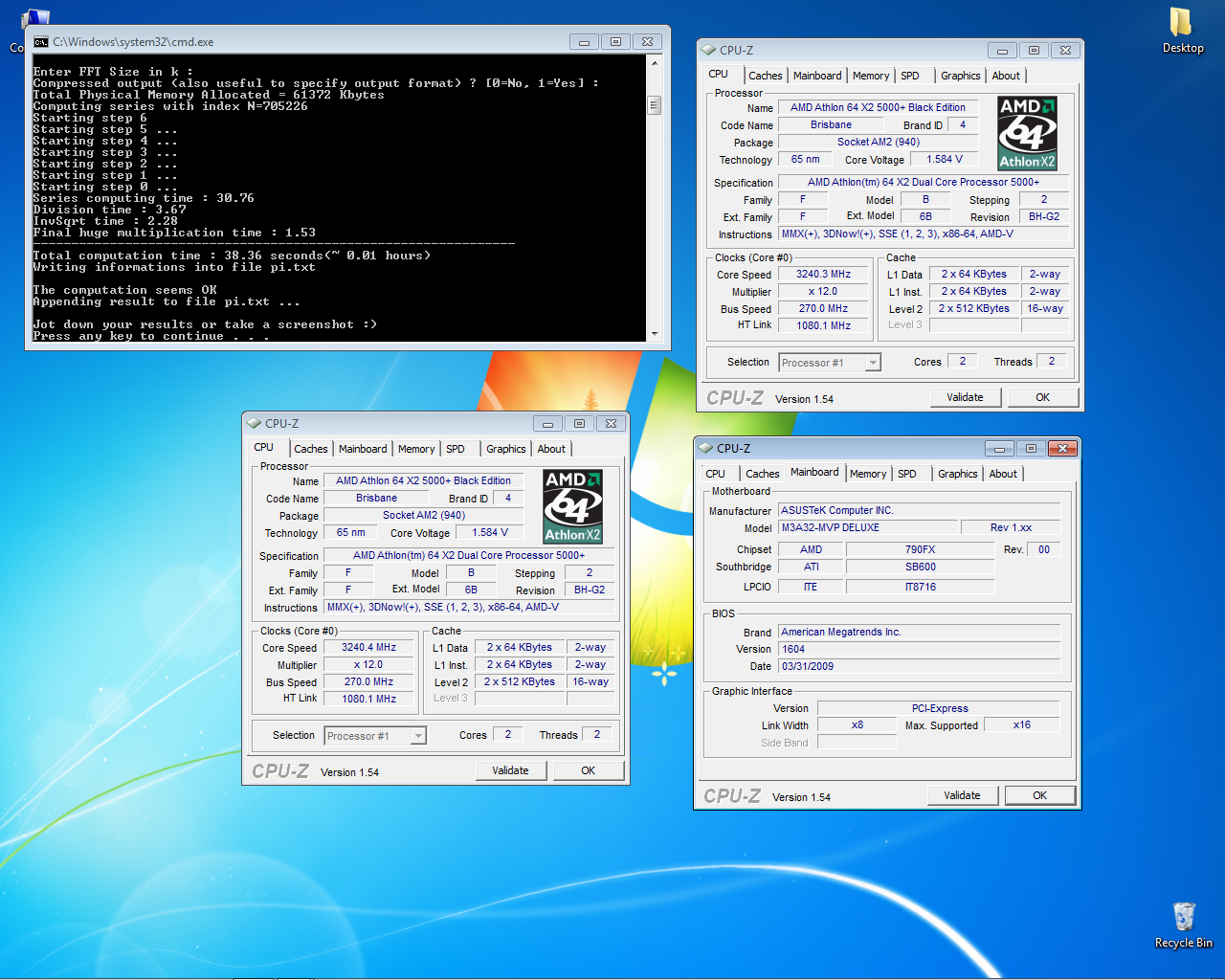Click AMD Athlon X2 logo in top-right CPU-Z window
This screenshot has height=980, width=1225.
pyautogui.click(x=1027, y=134)
